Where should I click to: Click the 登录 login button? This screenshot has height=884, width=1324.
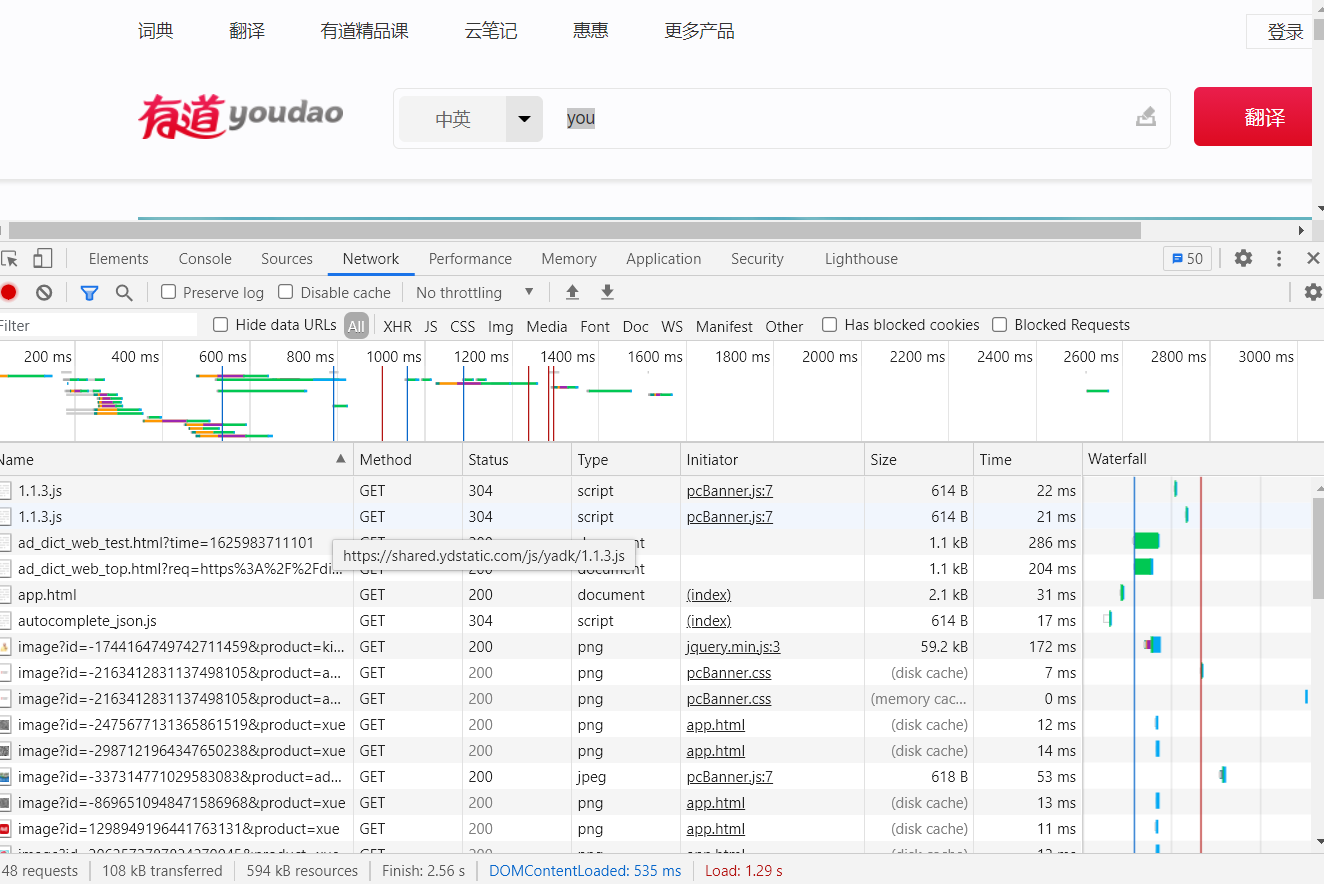(1279, 32)
